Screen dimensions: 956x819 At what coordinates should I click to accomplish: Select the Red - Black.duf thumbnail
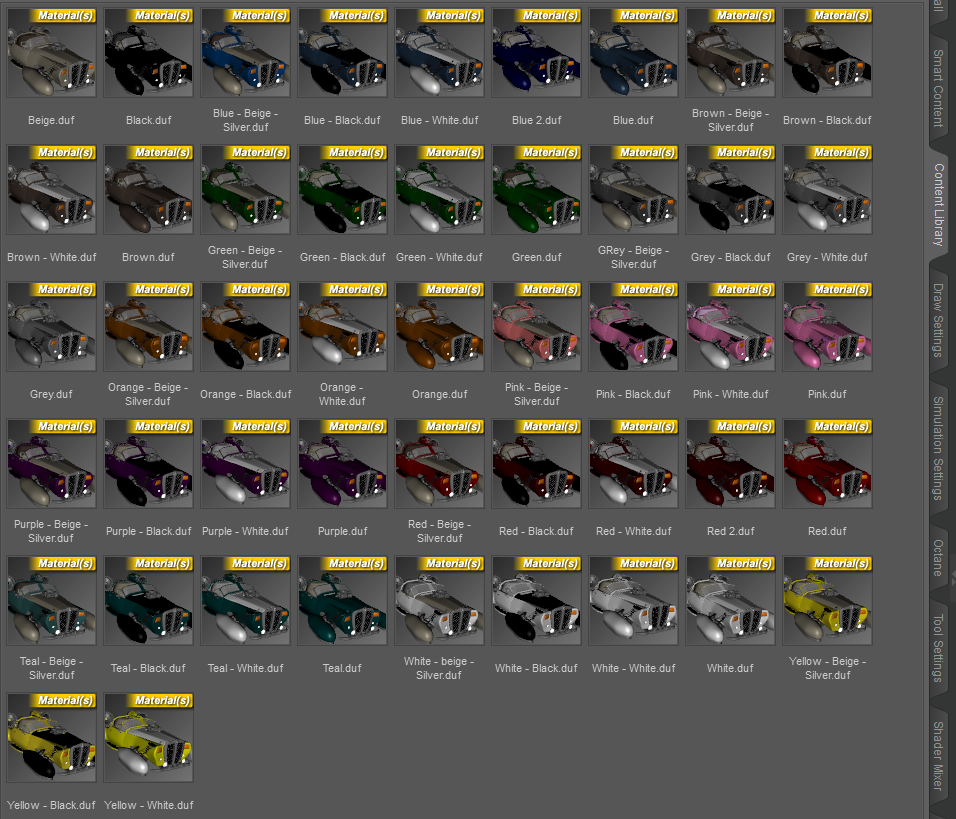[x=536, y=463]
